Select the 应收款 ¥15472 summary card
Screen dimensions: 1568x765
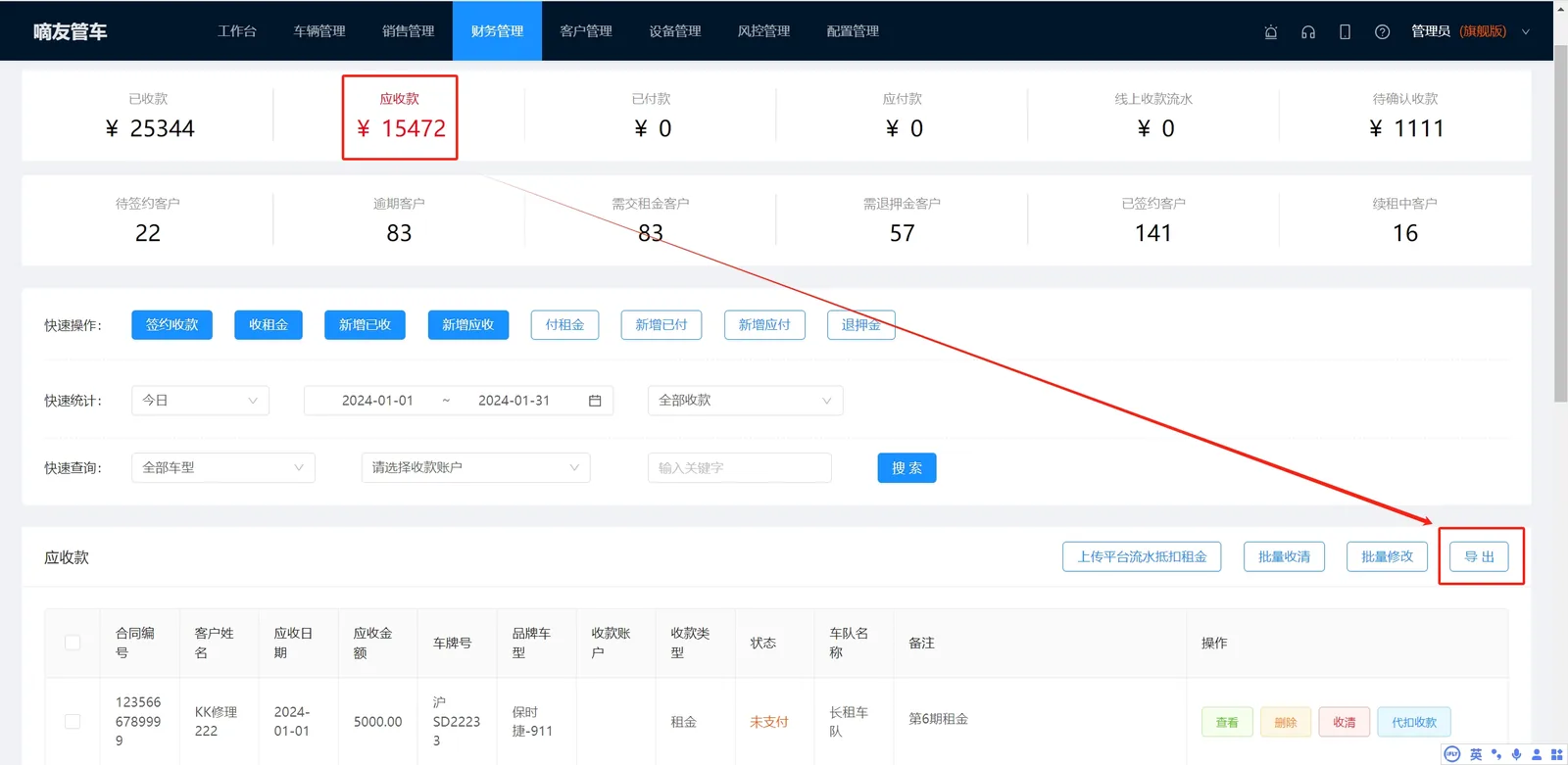click(x=400, y=117)
